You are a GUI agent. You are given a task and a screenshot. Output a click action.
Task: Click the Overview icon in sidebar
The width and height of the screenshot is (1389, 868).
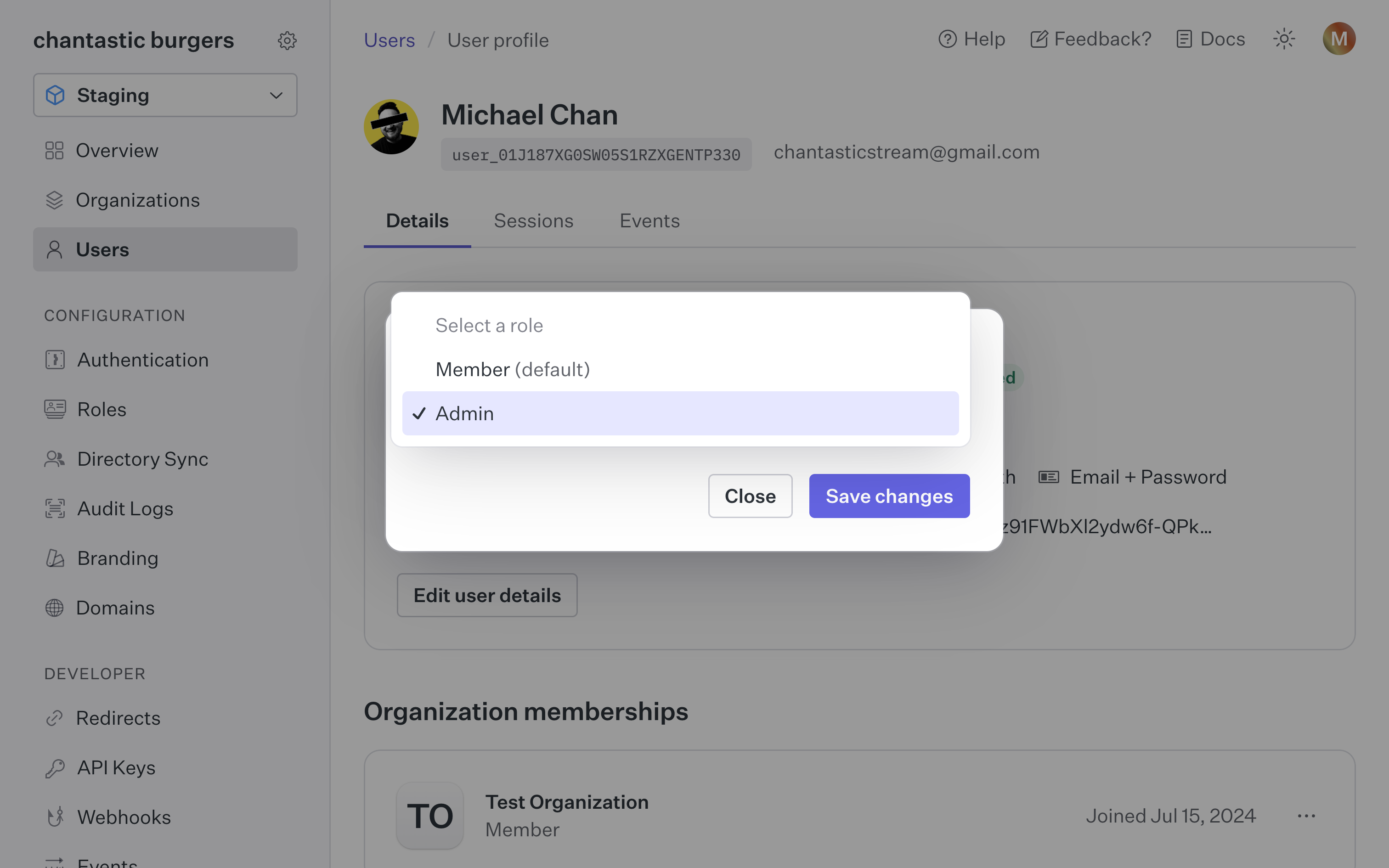(54, 149)
